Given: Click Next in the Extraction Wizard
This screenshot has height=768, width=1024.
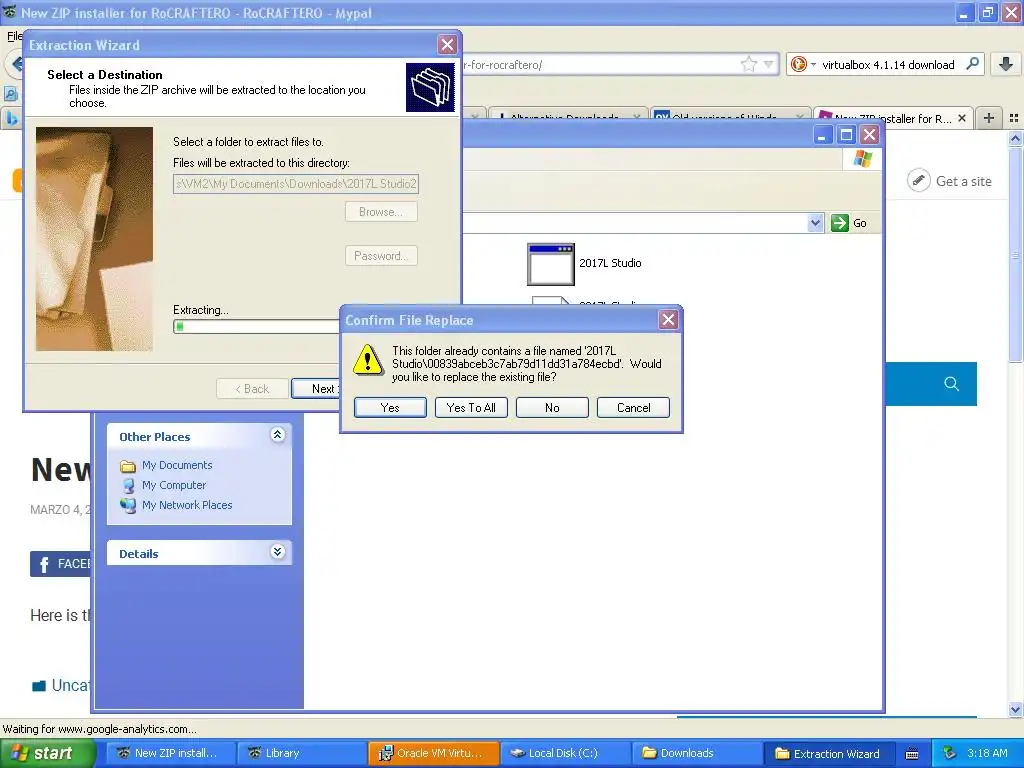Looking at the screenshot, I should pos(316,389).
